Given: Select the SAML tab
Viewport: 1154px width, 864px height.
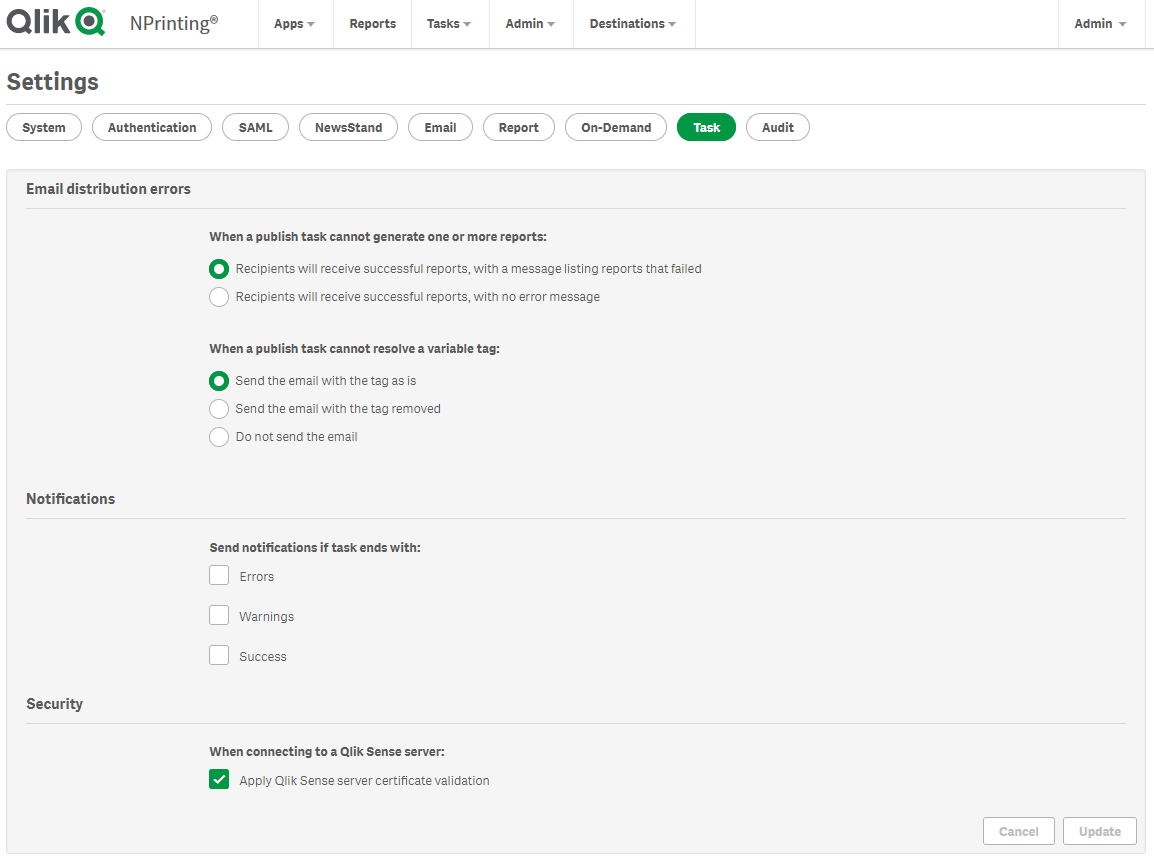Looking at the screenshot, I should [x=255, y=127].
